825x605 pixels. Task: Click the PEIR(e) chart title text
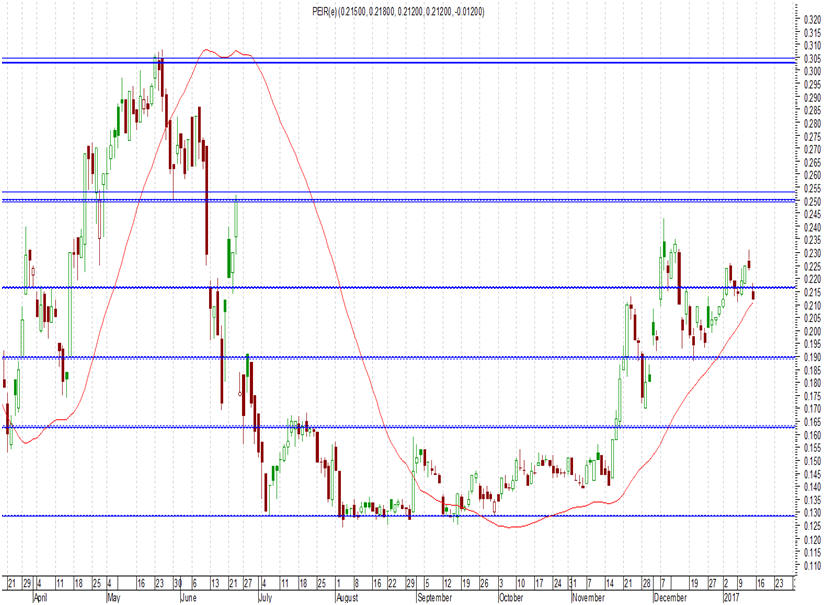398,11
